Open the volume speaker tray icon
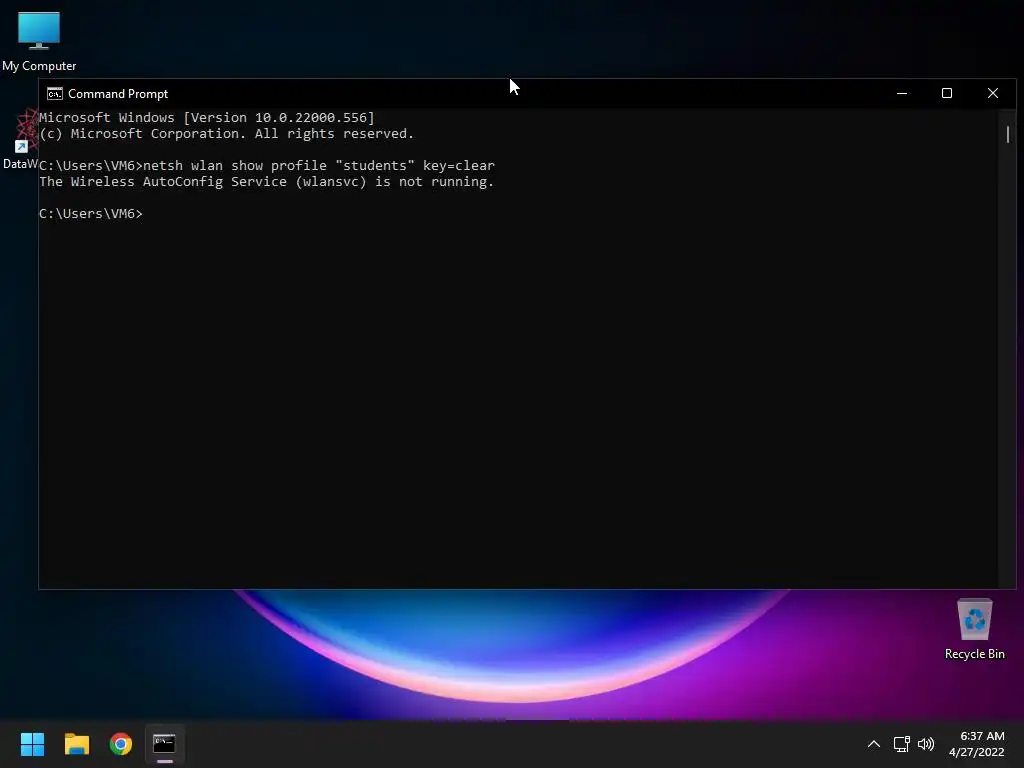 click(925, 744)
